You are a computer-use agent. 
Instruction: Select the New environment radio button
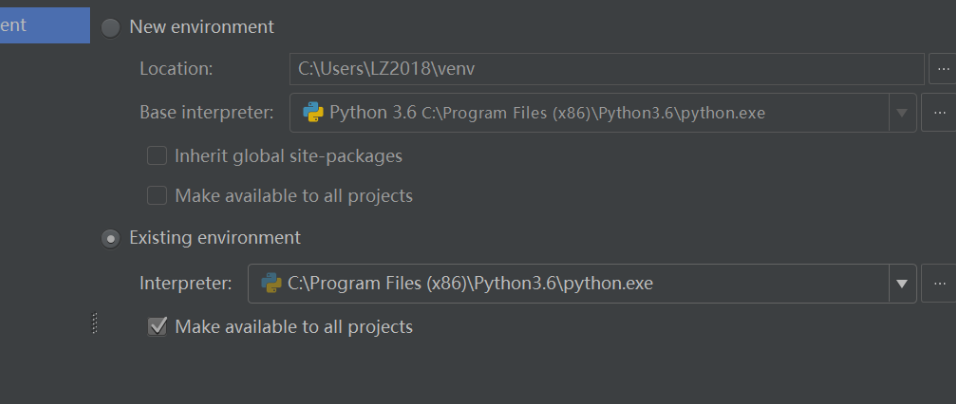[111, 27]
